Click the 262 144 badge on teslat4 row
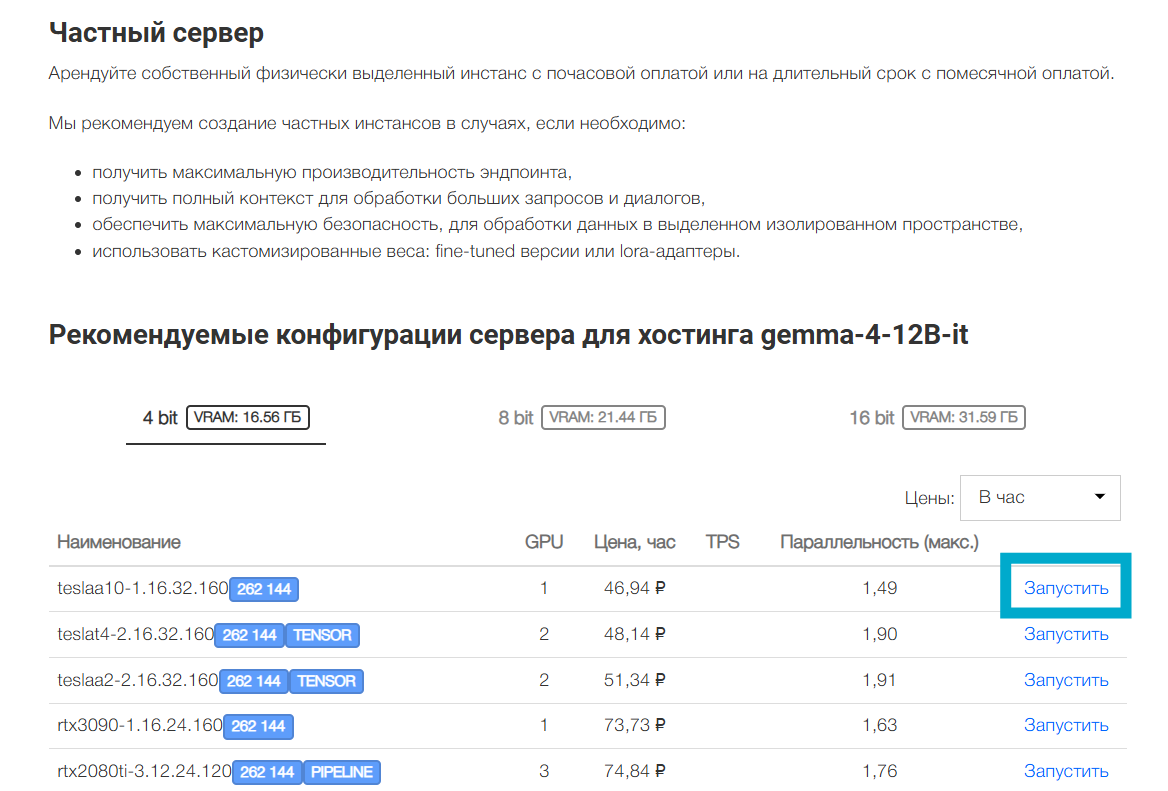This screenshot has width=1168, height=791. 250,635
